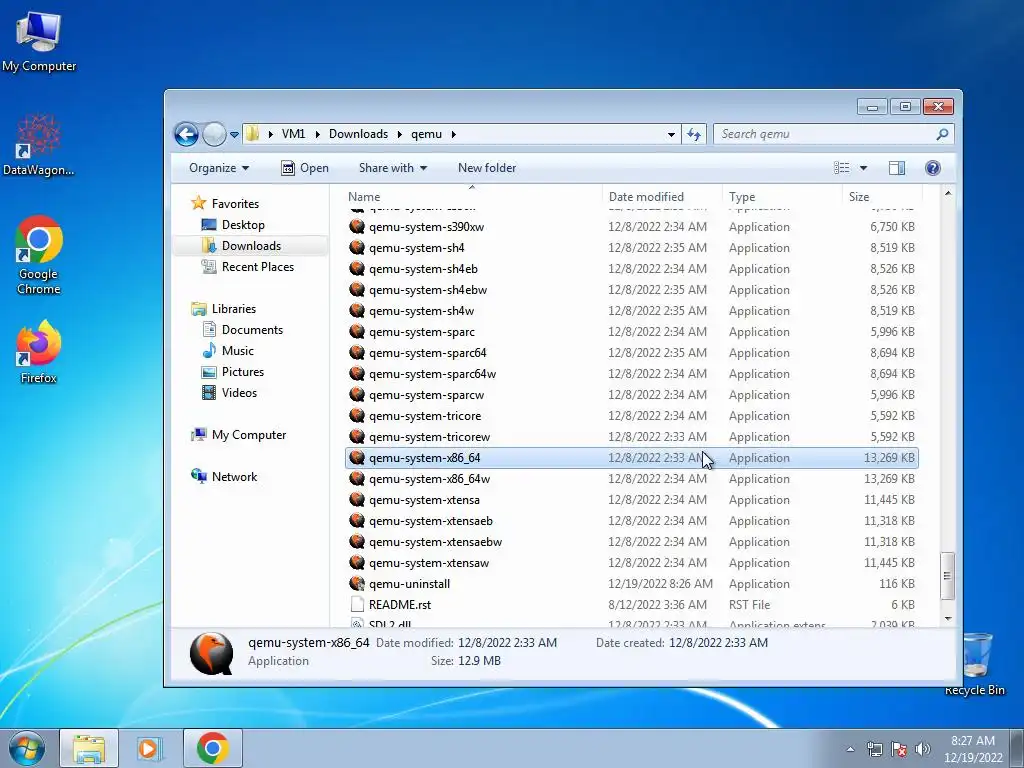Go back using Explorer back arrow
Image resolution: width=1024 pixels, height=768 pixels.
tap(186, 135)
